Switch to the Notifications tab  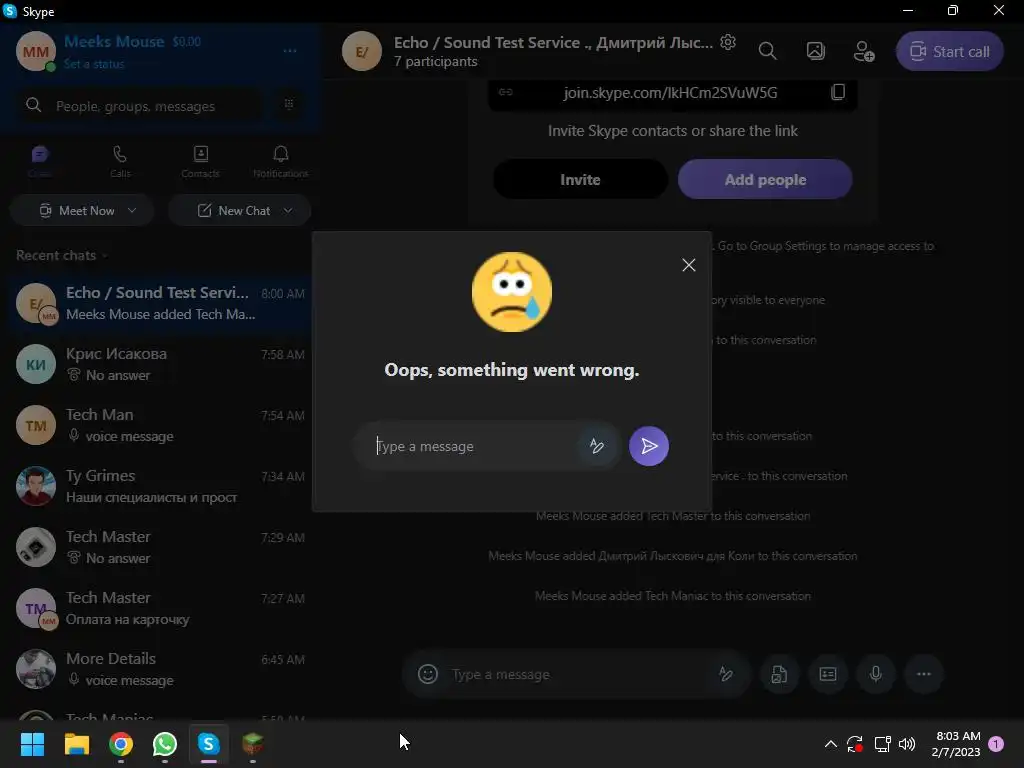(x=281, y=161)
